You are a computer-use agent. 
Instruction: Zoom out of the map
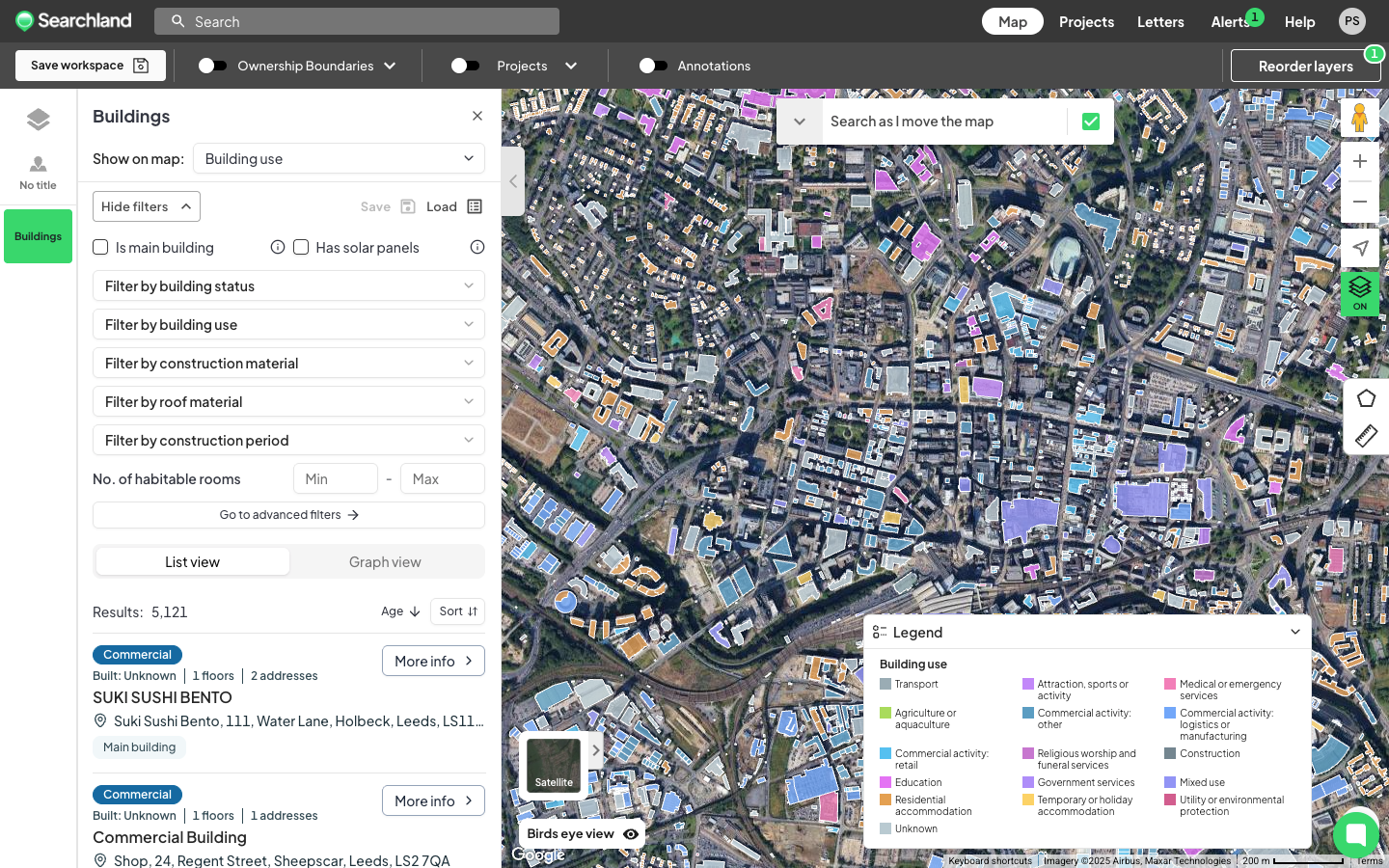pyautogui.click(x=1359, y=202)
